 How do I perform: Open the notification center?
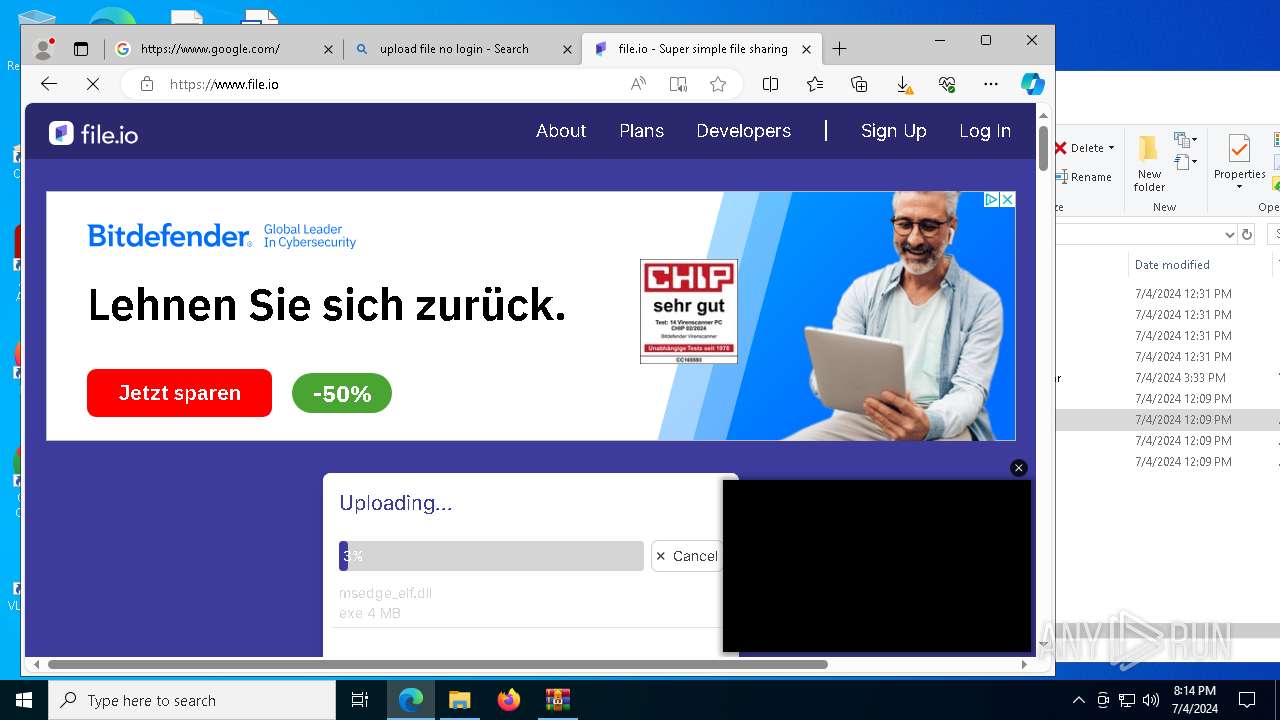pyautogui.click(x=1247, y=700)
